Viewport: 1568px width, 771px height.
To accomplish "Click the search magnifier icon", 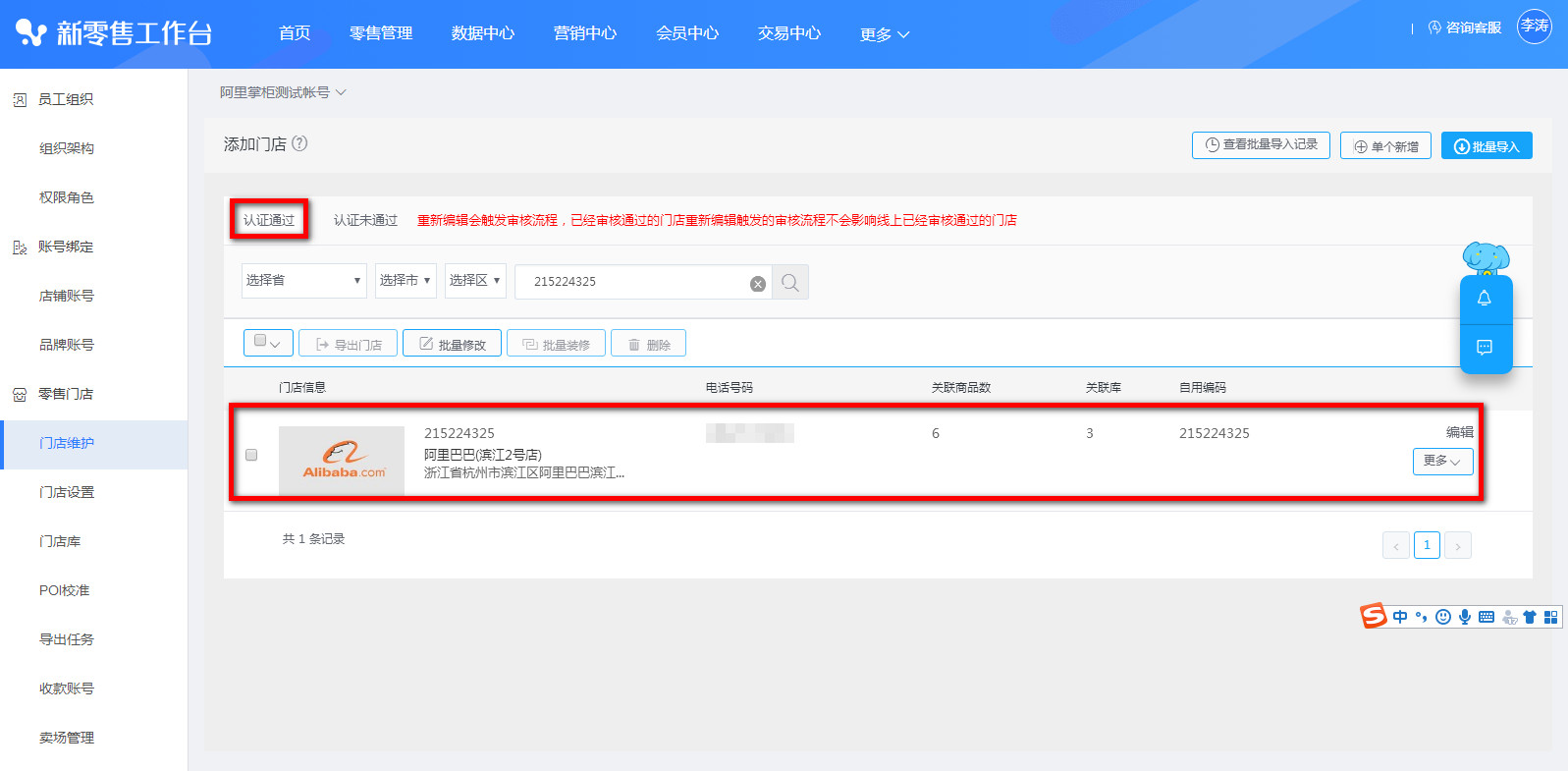I will 789,283.
